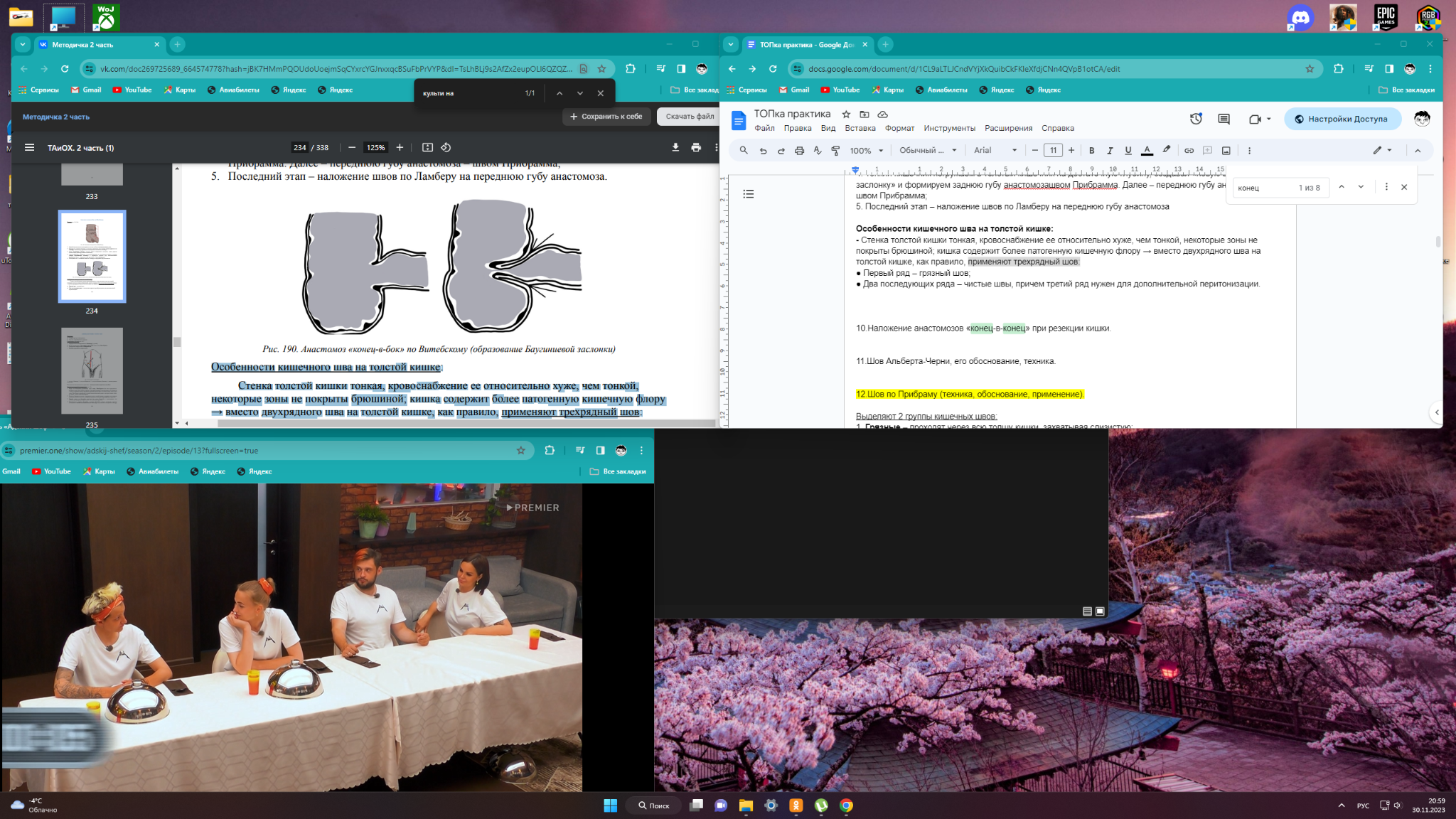Select page 235 thumbnail in PDF sidebar
This screenshot has height=819, width=1456.
[x=92, y=370]
